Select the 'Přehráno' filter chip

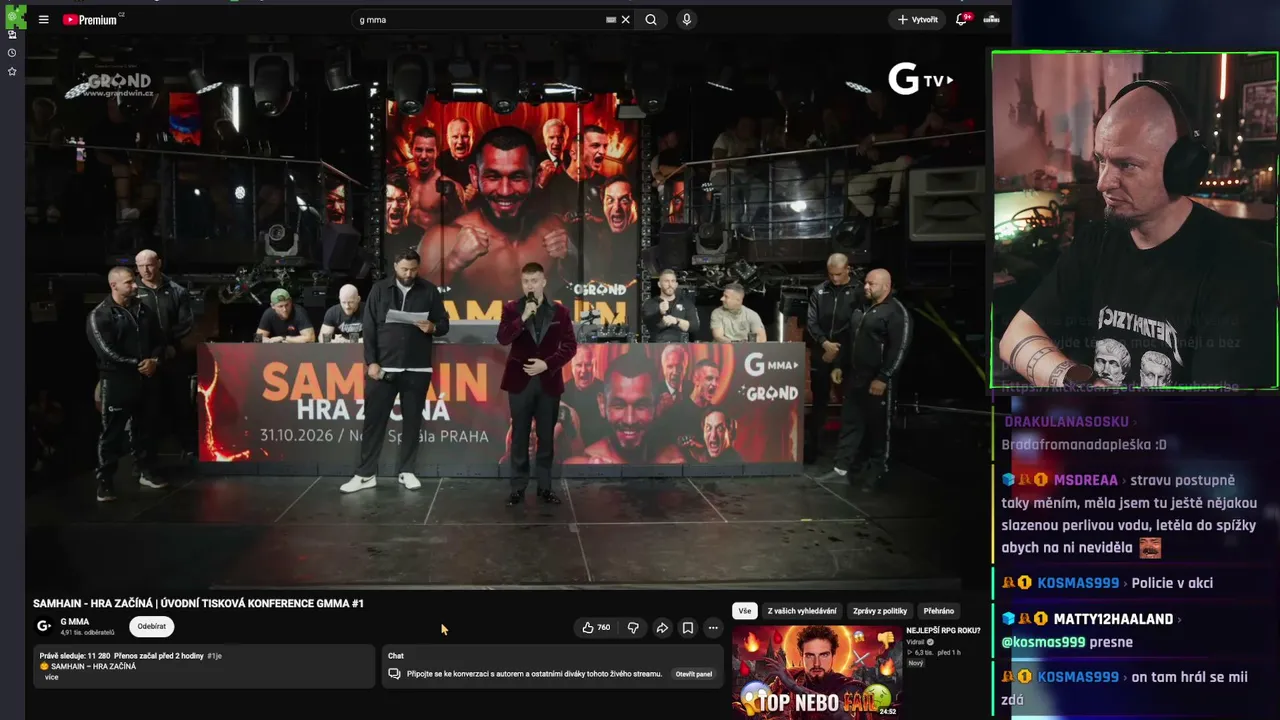tap(939, 611)
